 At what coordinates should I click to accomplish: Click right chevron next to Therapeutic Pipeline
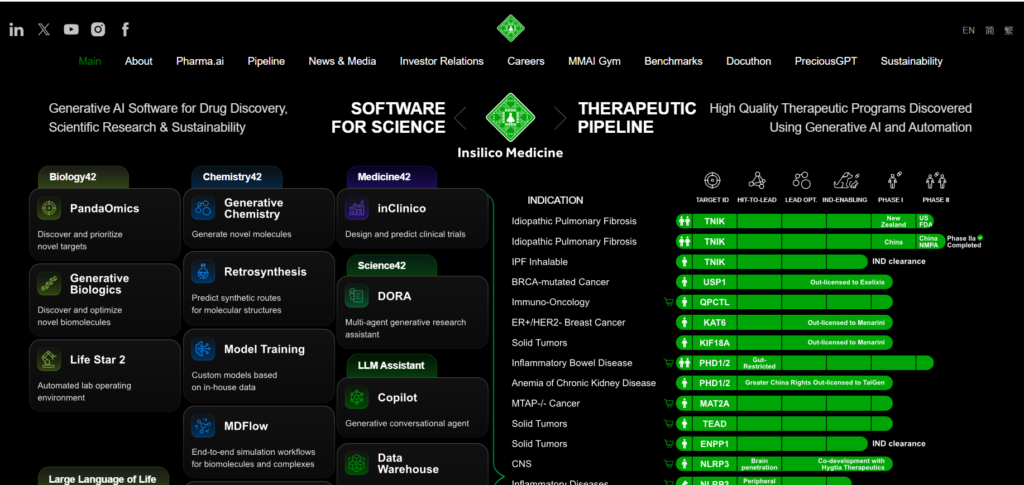[x=560, y=118]
